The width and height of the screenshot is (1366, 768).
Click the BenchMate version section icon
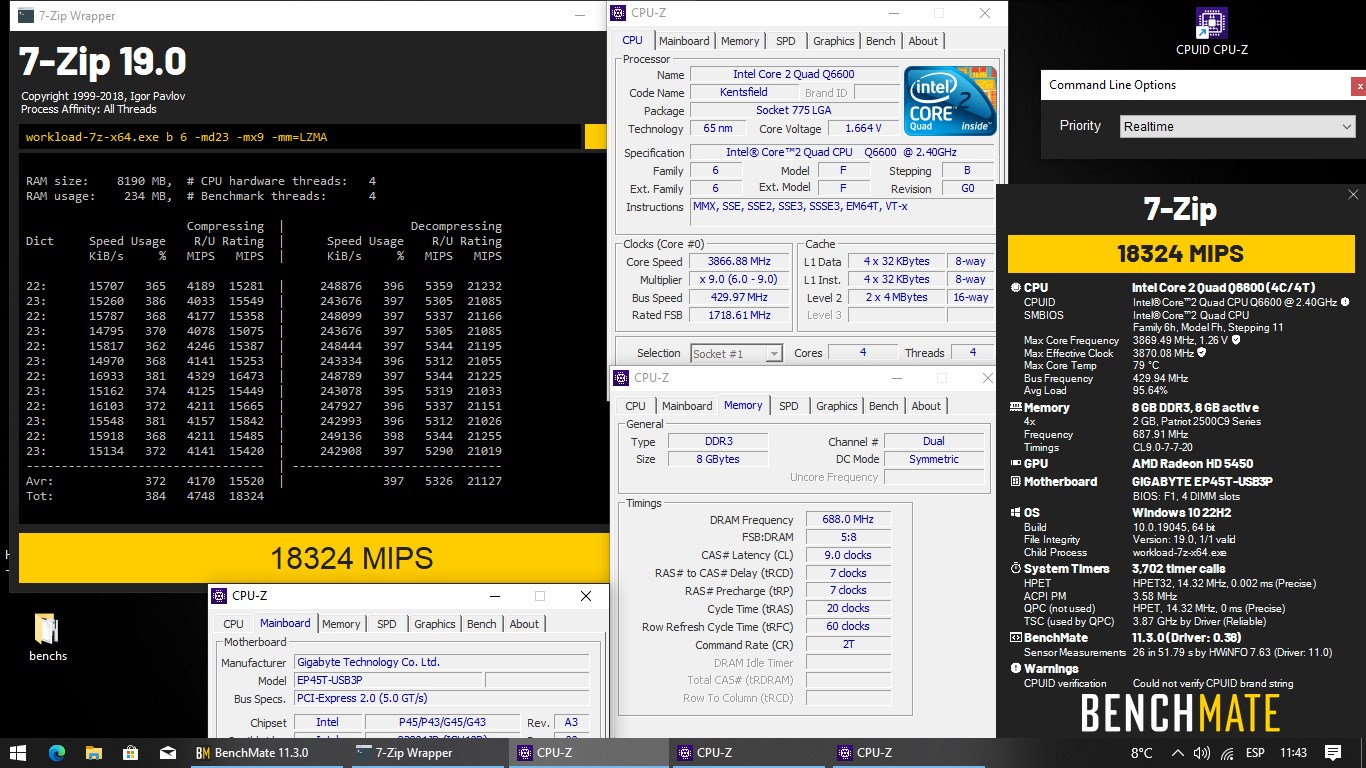[x=1016, y=637]
